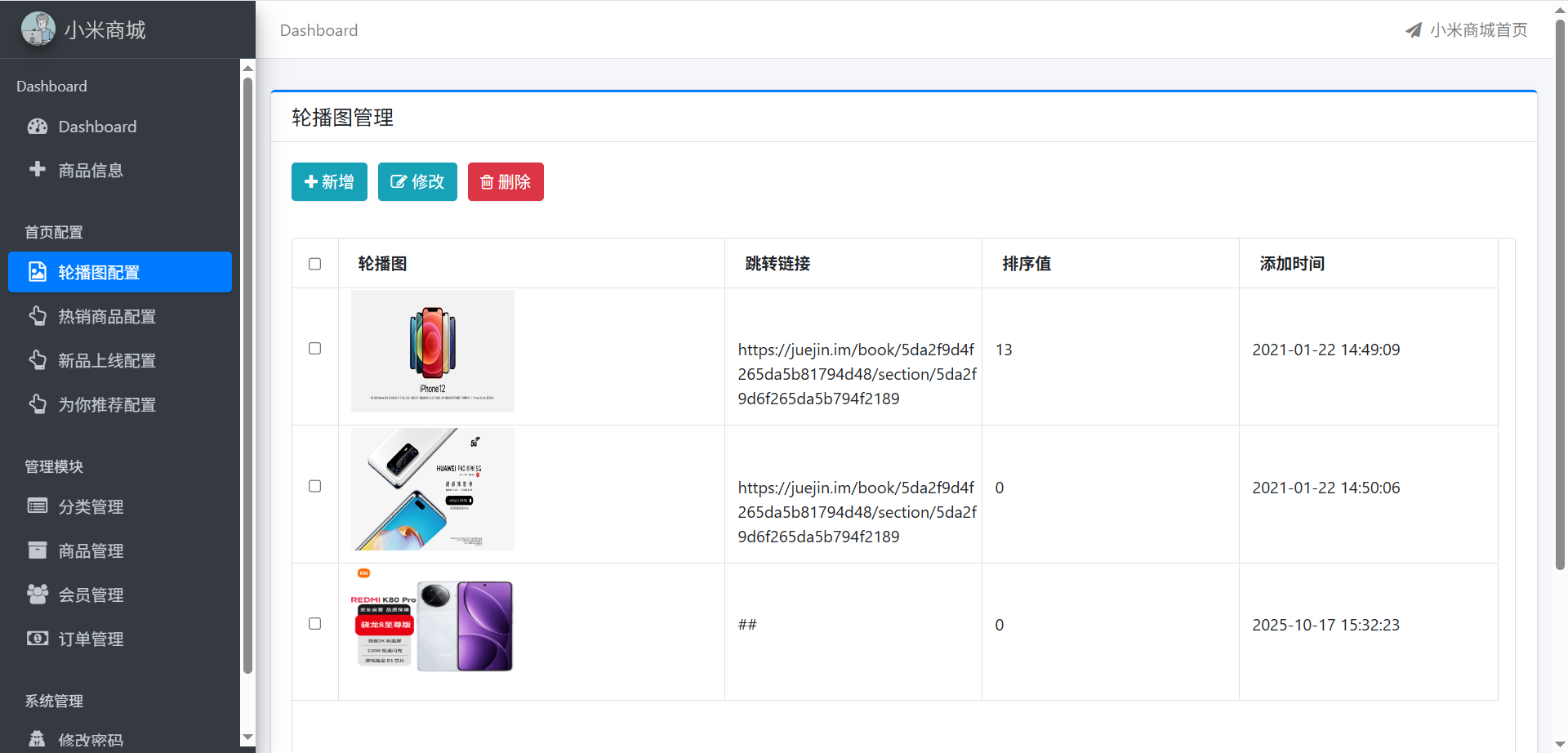This screenshot has width=1568, height=753.
Task: Open 新品上线配置 in the sidebar
Action: click(x=120, y=360)
